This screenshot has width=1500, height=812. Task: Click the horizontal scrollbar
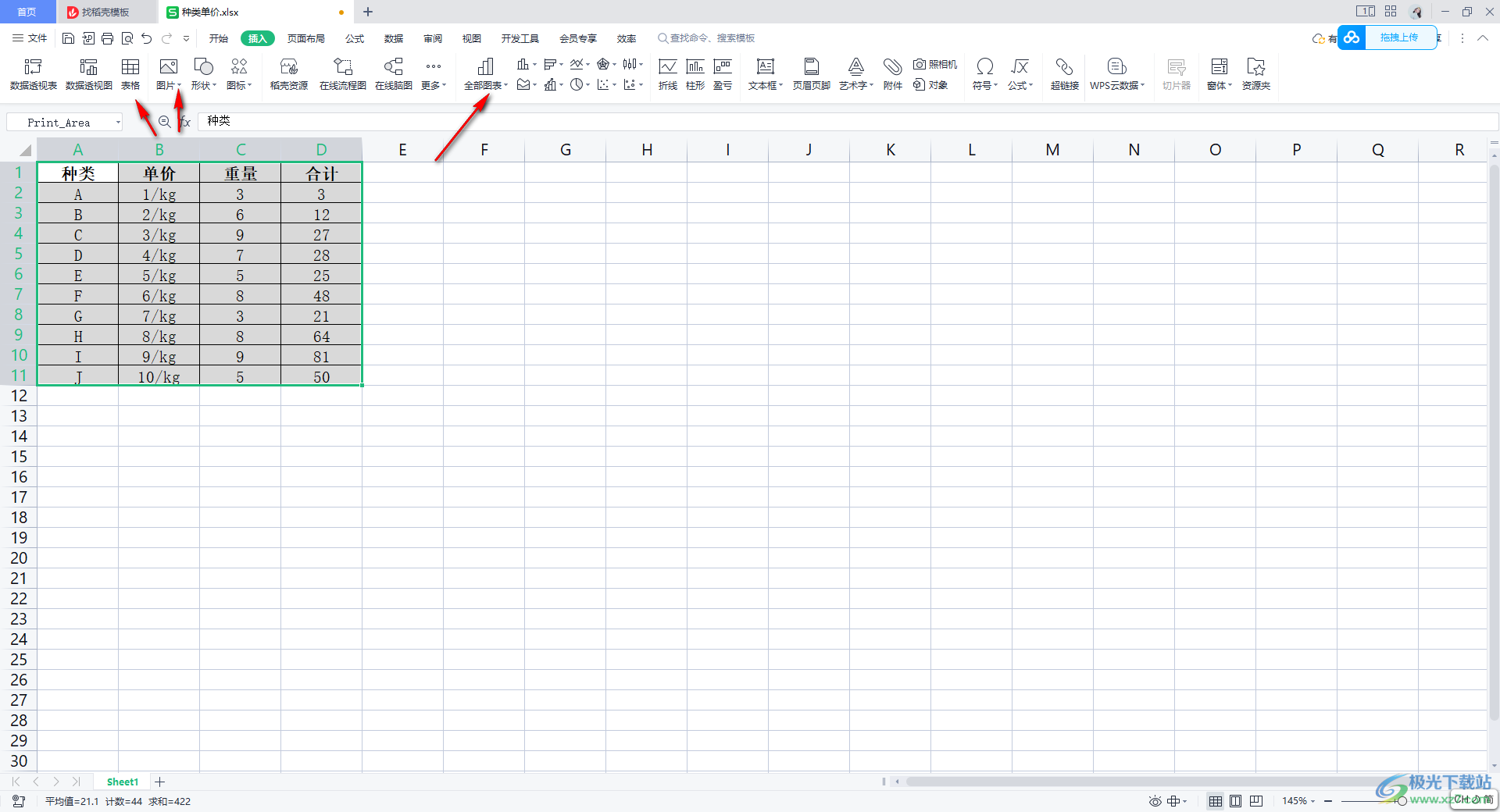coord(1156,782)
